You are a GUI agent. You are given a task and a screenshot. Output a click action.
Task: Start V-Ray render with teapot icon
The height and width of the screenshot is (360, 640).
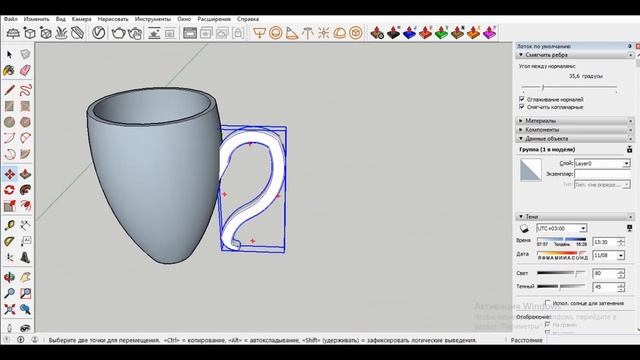point(118,33)
